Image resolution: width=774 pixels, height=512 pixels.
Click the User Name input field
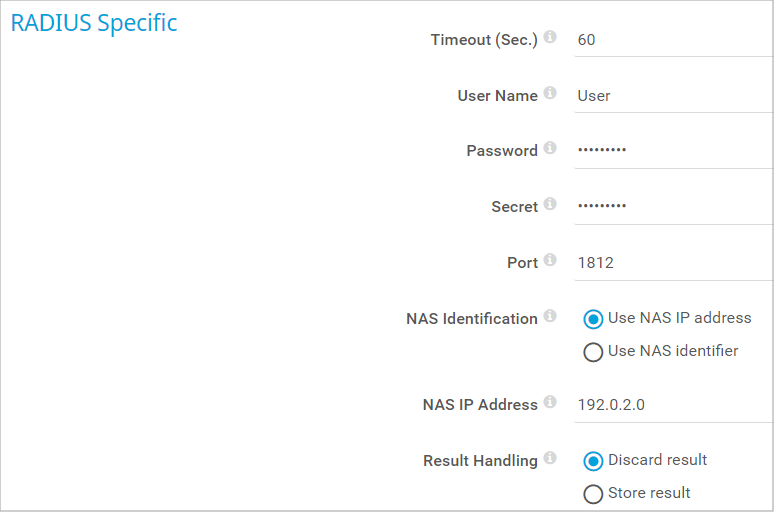672,96
